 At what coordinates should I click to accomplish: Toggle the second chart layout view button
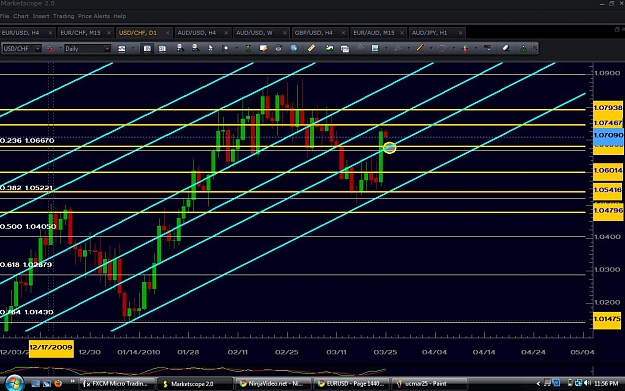pos(162,49)
